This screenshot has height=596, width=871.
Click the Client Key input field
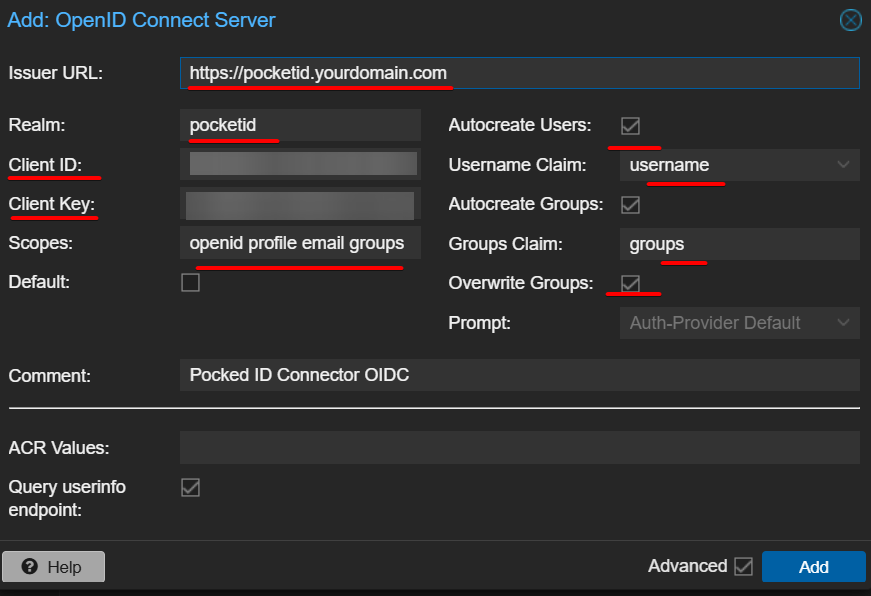(300, 204)
